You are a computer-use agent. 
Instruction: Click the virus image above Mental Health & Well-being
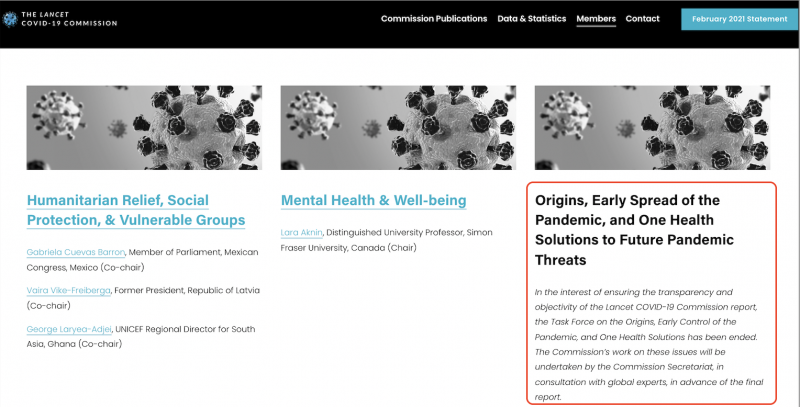399,127
